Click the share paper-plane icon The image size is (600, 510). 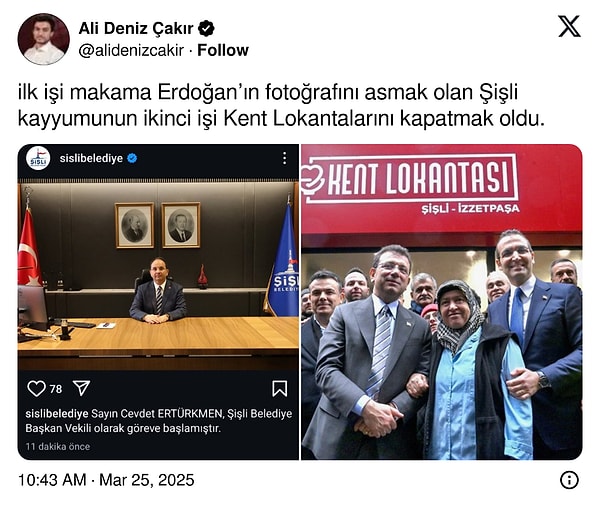tap(81, 388)
